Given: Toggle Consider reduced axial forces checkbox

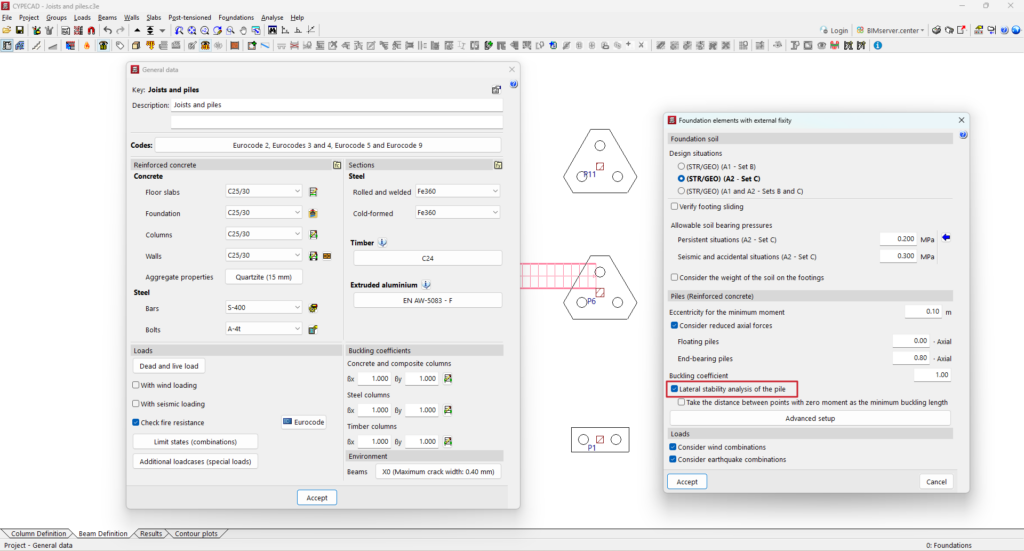Looking at the screenshot, I should pos(675,325).
